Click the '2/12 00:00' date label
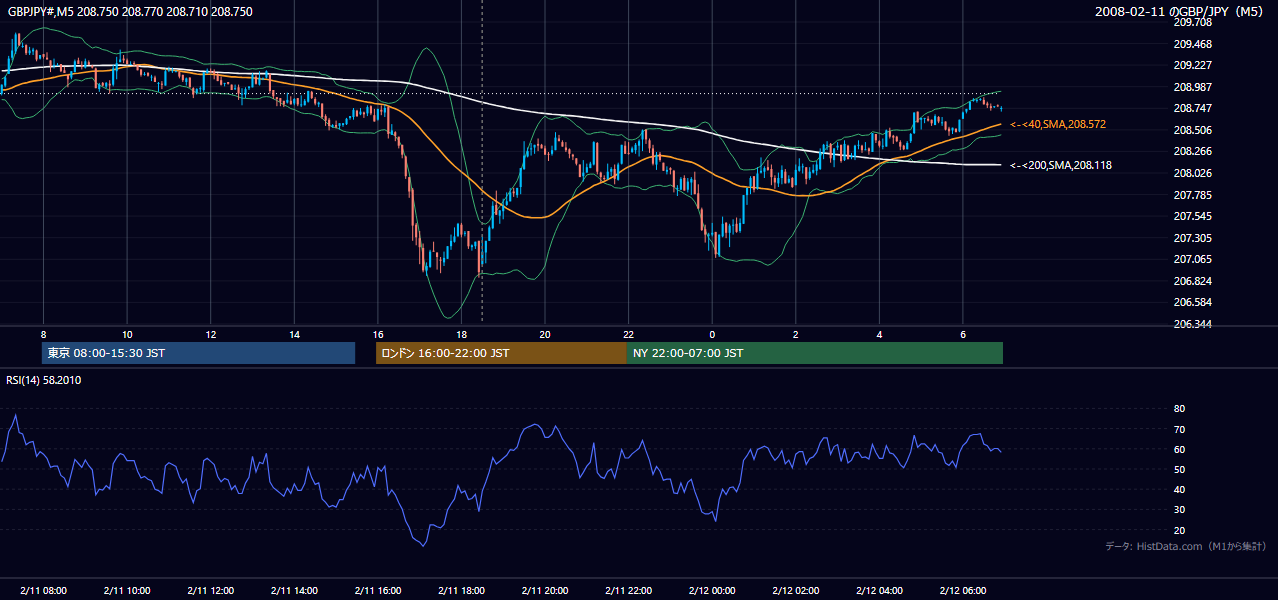The image size is (1278, 600). (x=712, y=590)
